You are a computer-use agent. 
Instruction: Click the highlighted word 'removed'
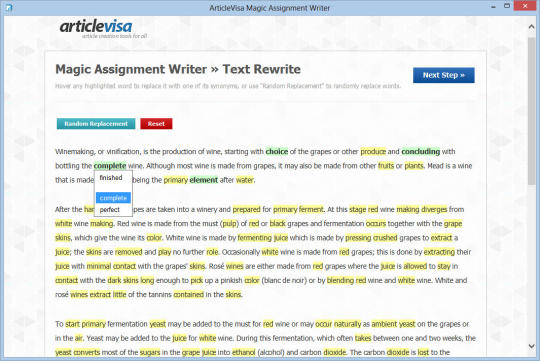pos(128,252)
